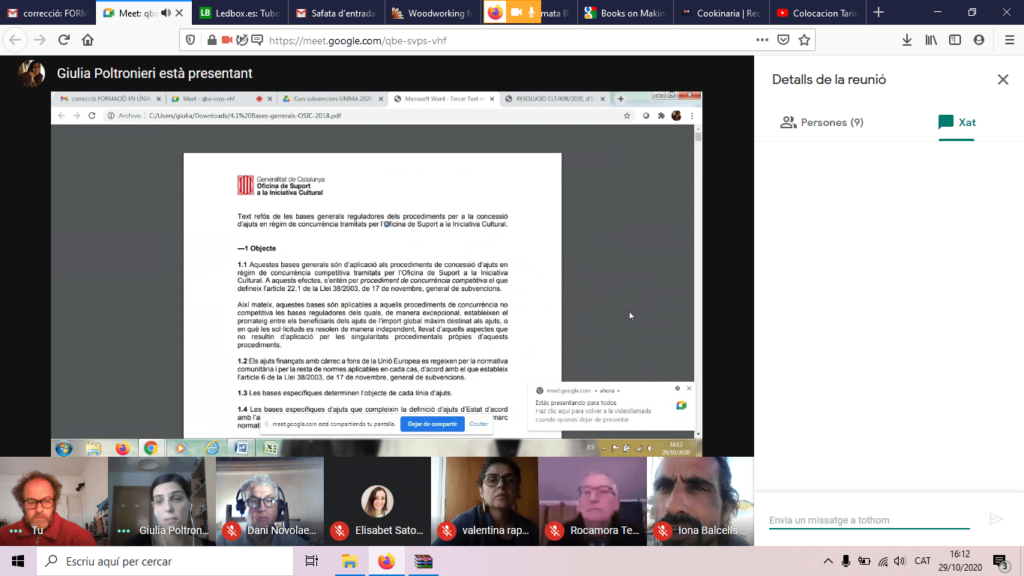Viewport: 1024px width, 576px height.
Task: Open network settings from the tray
Action: pos(882,561)
